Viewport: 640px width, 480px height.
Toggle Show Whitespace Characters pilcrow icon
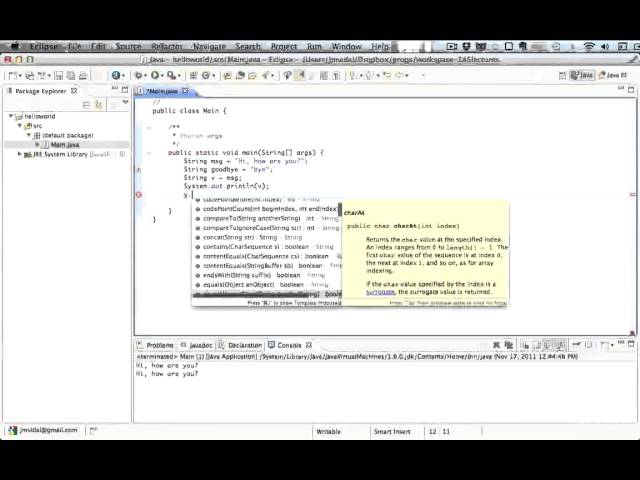point(336,76)
